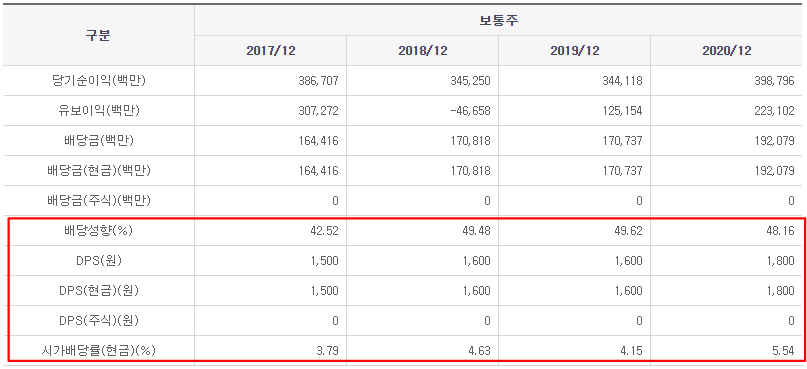Click 2018/12 value 1,600 in DPS(원) row

click(477, 260)
